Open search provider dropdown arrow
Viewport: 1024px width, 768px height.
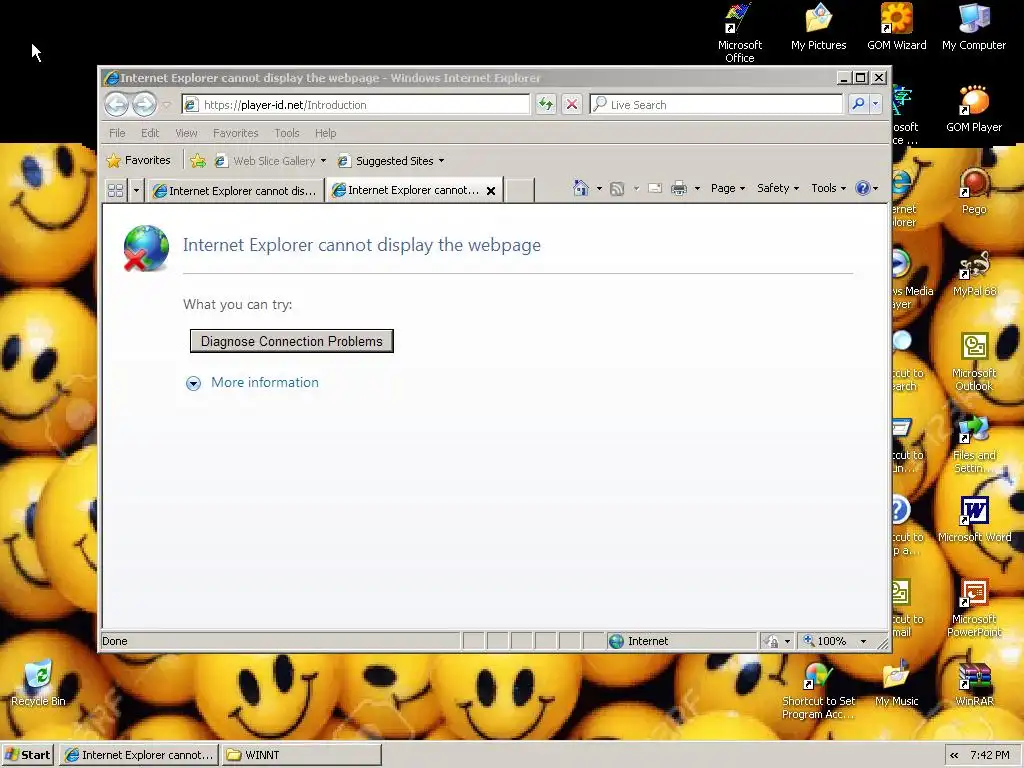click(875, 104)
